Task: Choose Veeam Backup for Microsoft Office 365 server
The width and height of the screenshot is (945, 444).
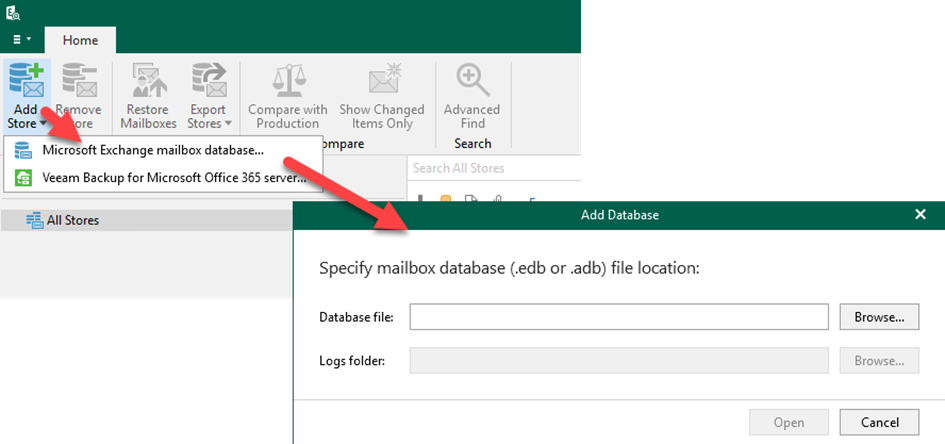Action: point(163,178)
